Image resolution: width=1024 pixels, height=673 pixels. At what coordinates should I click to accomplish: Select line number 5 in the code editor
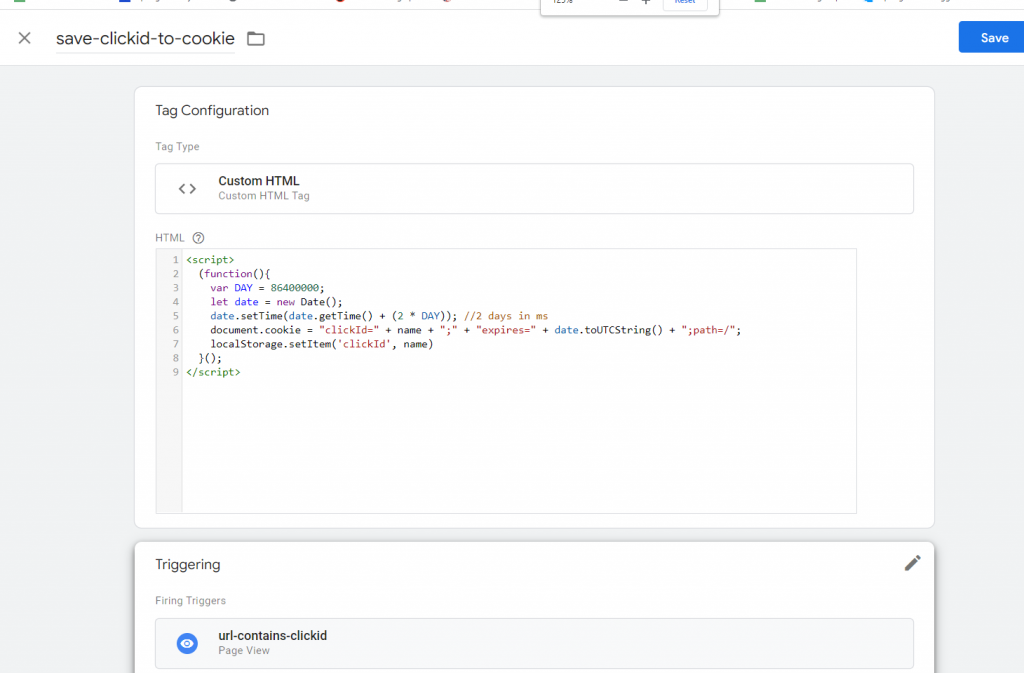(174, 315)
